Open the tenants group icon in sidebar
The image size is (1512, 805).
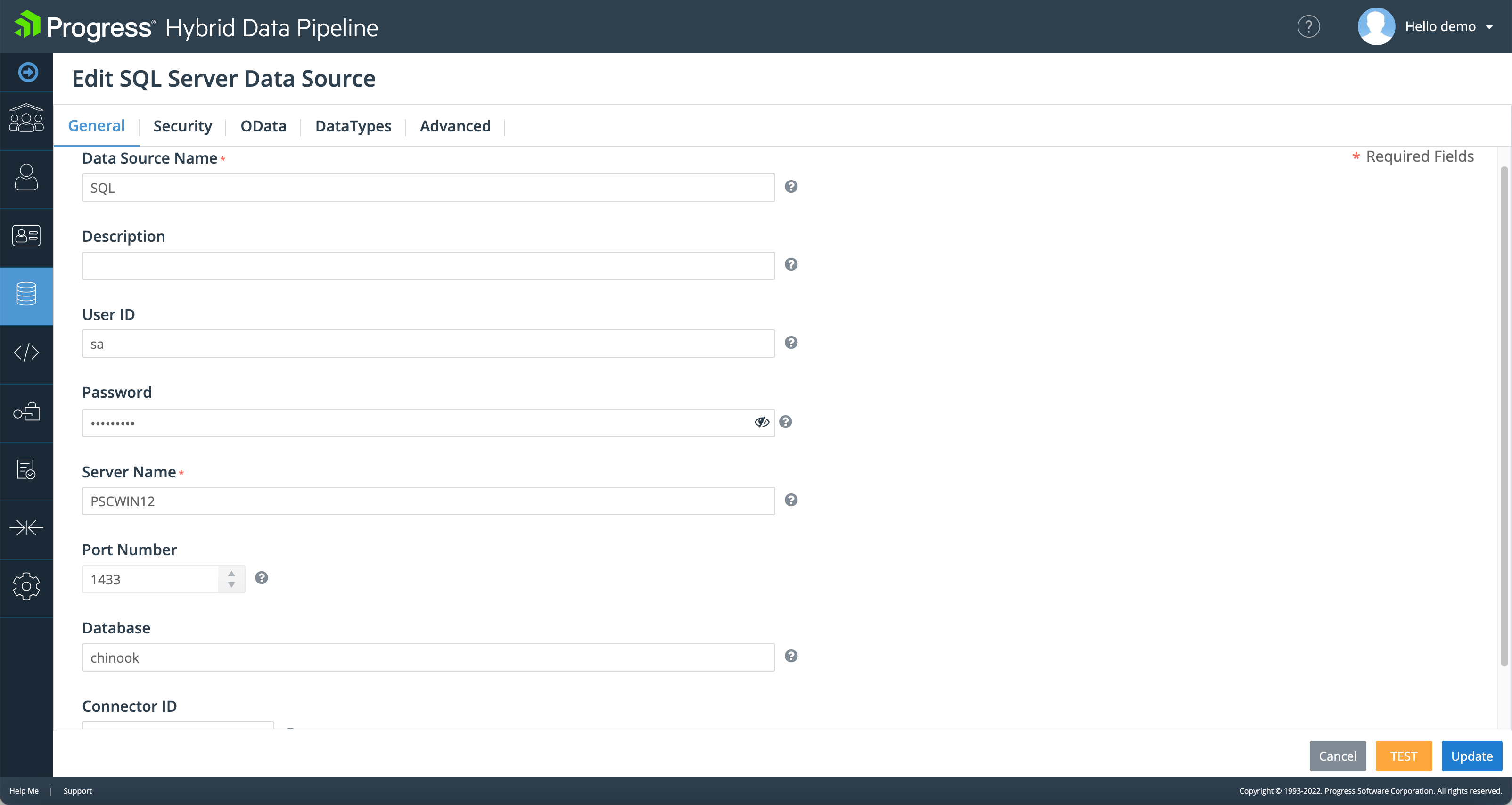pyautogui.click(x=26, y=119)
